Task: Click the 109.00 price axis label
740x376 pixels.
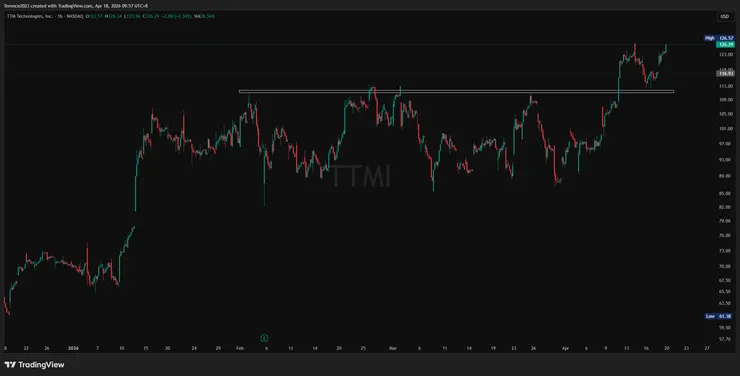Action: point(726,100)
